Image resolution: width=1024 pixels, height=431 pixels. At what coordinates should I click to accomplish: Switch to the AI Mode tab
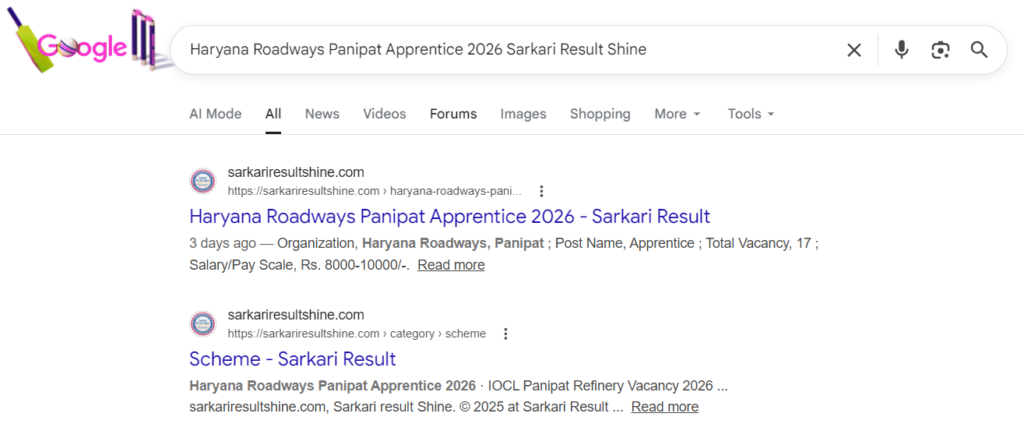click(x=215, y=114)
